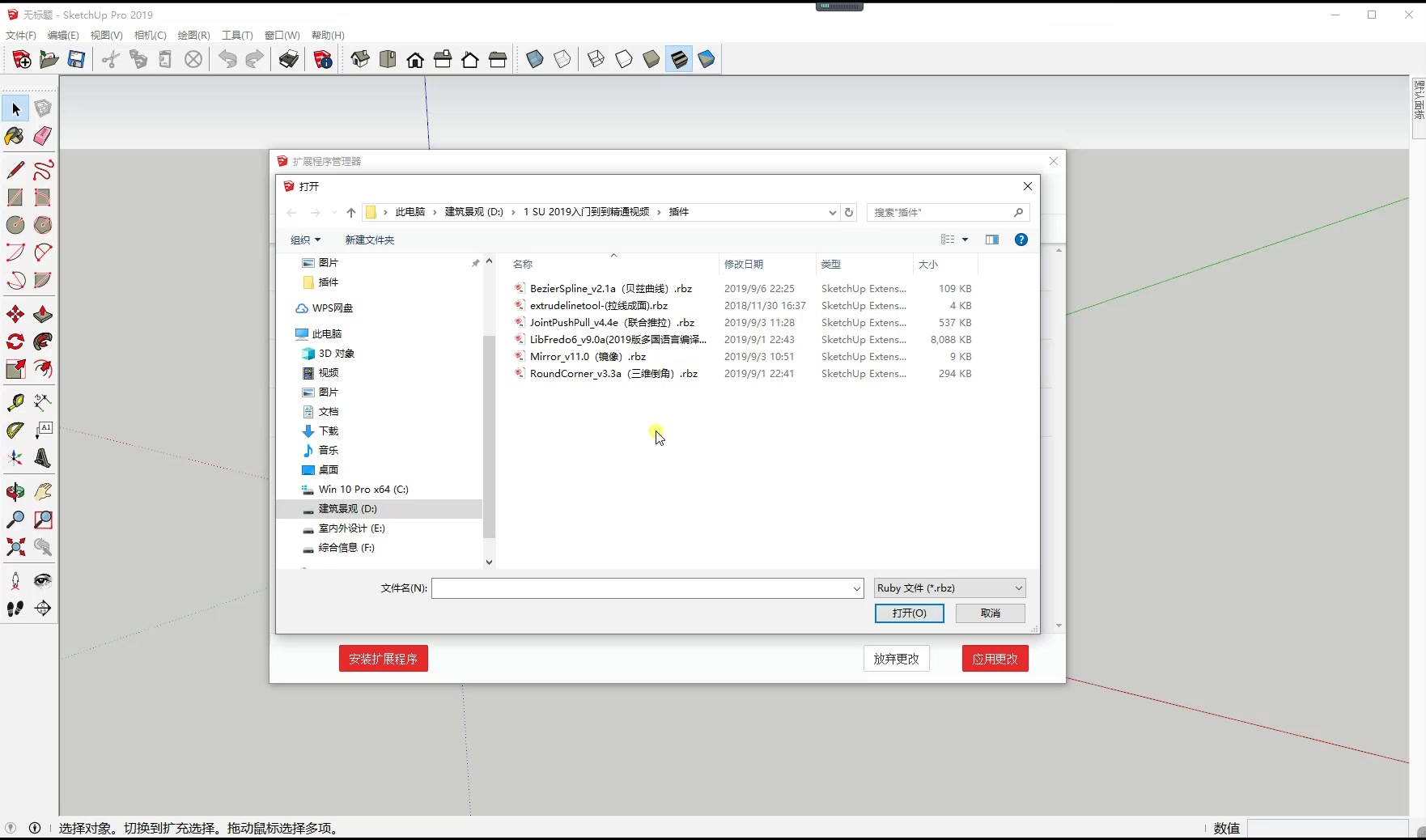Choose the Push/Pull tool

point(43,314)
